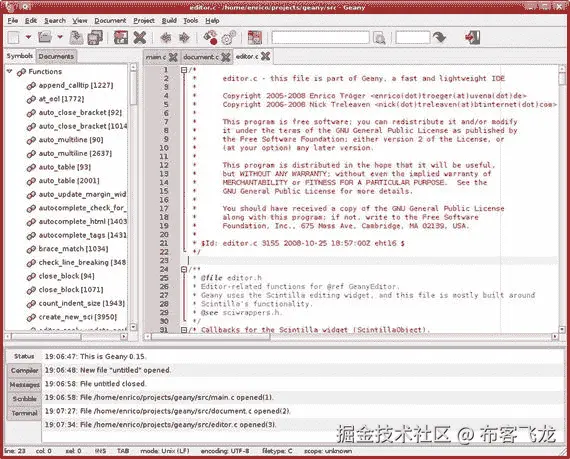
Task: Close current file using toolbar X icon
Action: pyautogui.click(x=140, y=37)
